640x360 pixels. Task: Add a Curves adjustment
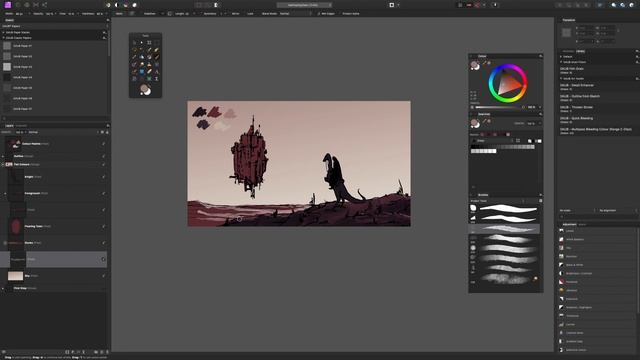[x=570, y=324]
